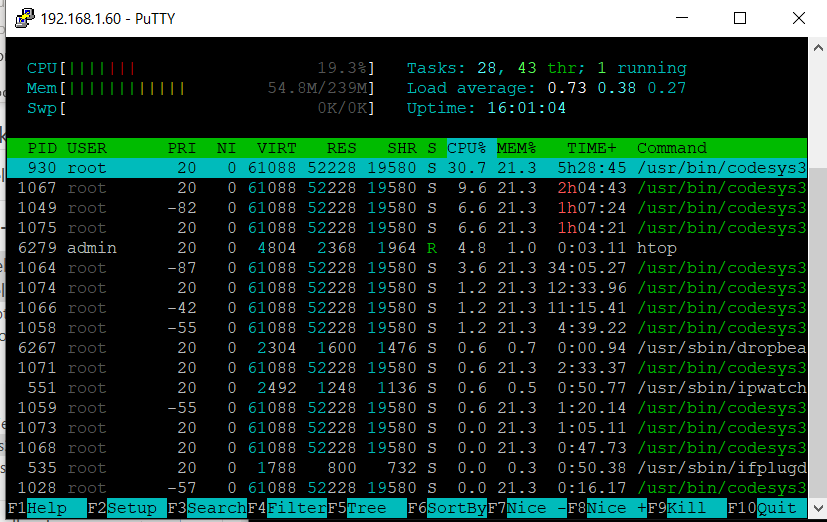This screenshot has height=522, width=827.
Task: Select process row PID 1059
Action: 407,409
